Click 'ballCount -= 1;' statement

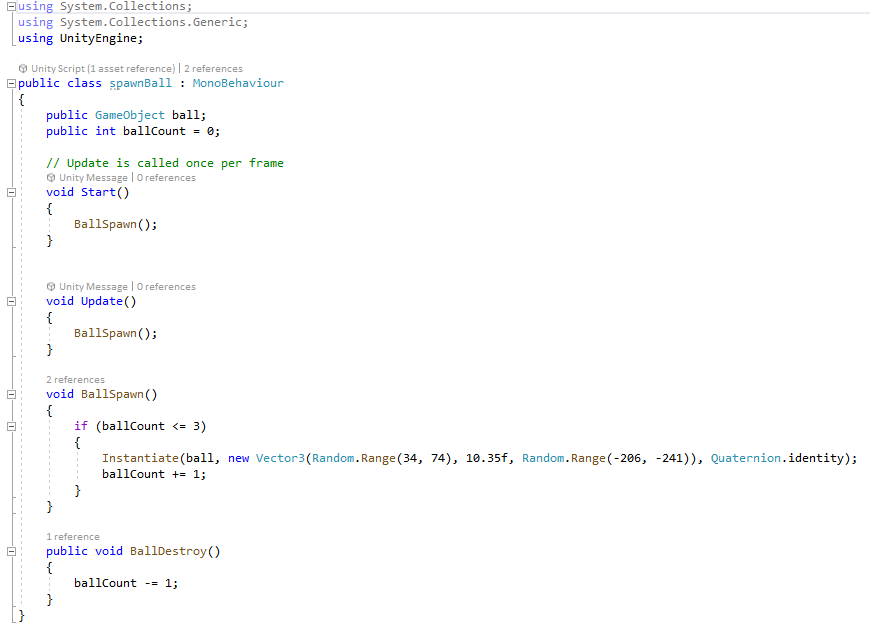pyautogui.click(x=126, y=584)
